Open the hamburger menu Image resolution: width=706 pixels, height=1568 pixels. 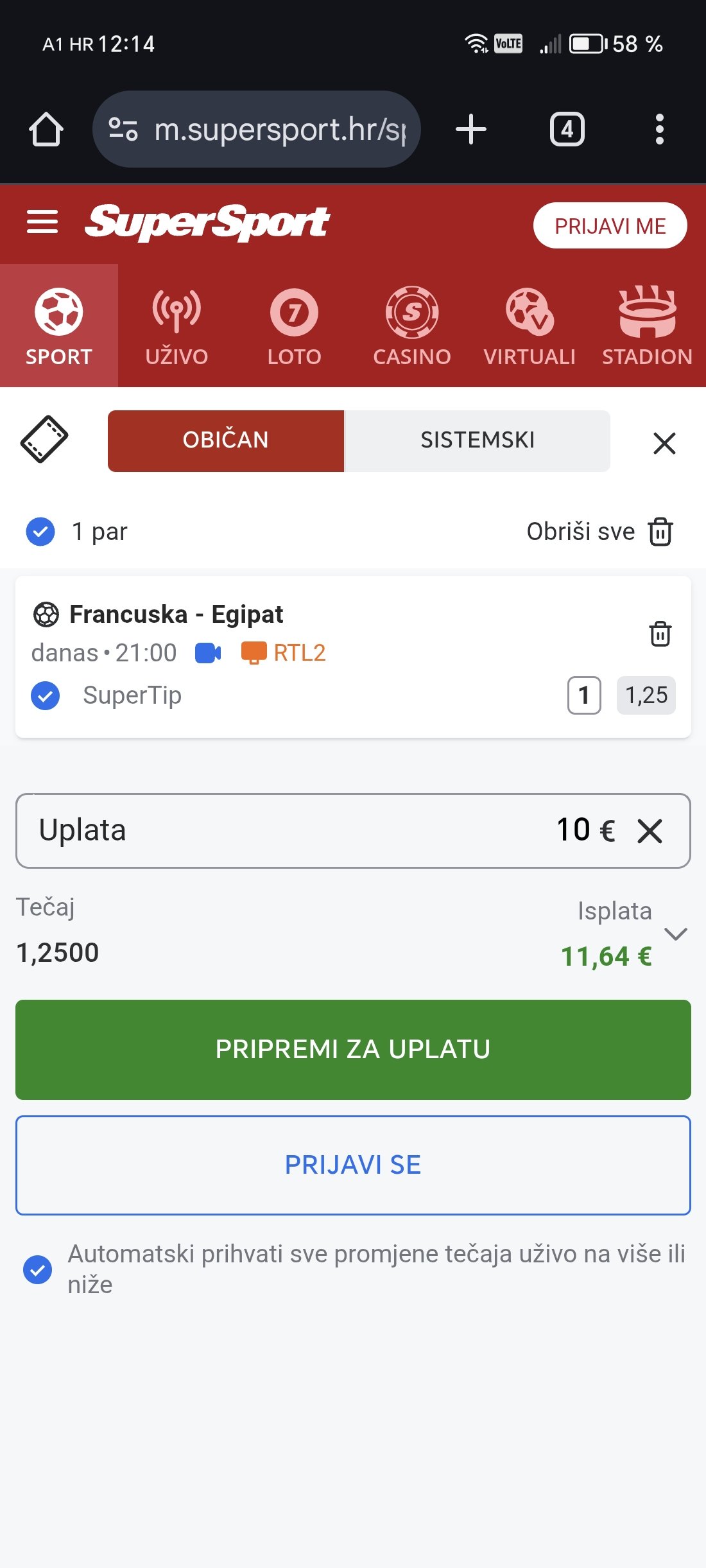coord(42,222)
